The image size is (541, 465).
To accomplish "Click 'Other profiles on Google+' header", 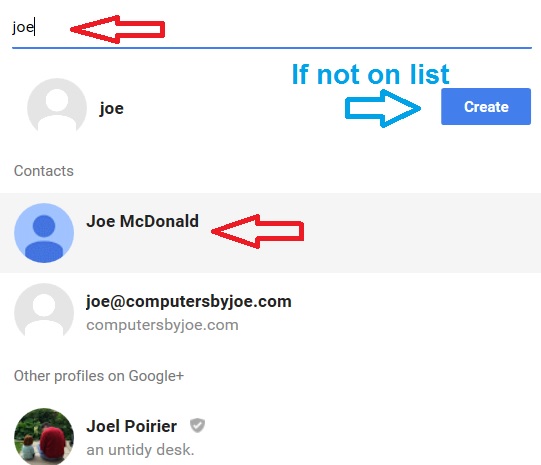I will (99, 376).
